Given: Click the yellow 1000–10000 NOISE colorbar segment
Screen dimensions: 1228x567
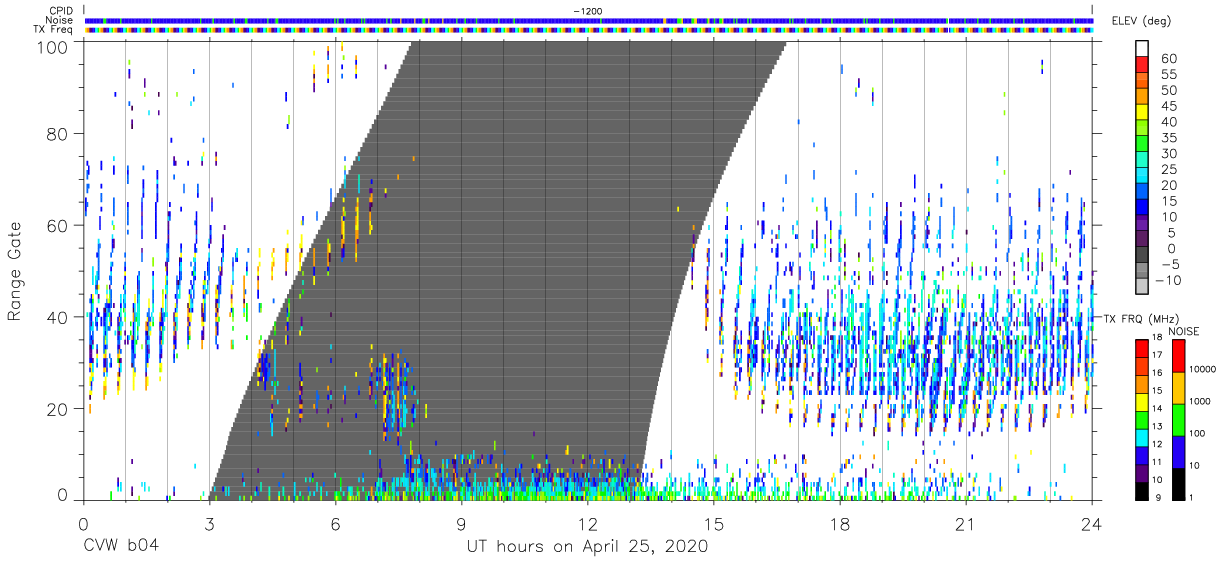Looking at the screenshot, I should (1177, 388).
